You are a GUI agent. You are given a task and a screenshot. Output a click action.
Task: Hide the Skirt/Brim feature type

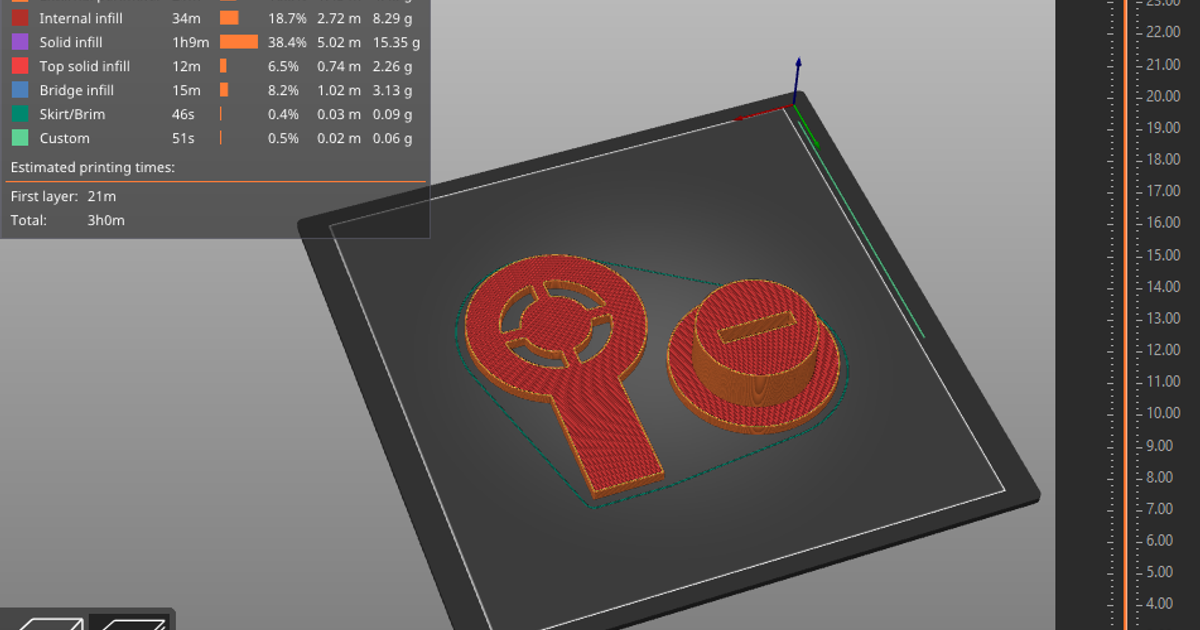70,114
